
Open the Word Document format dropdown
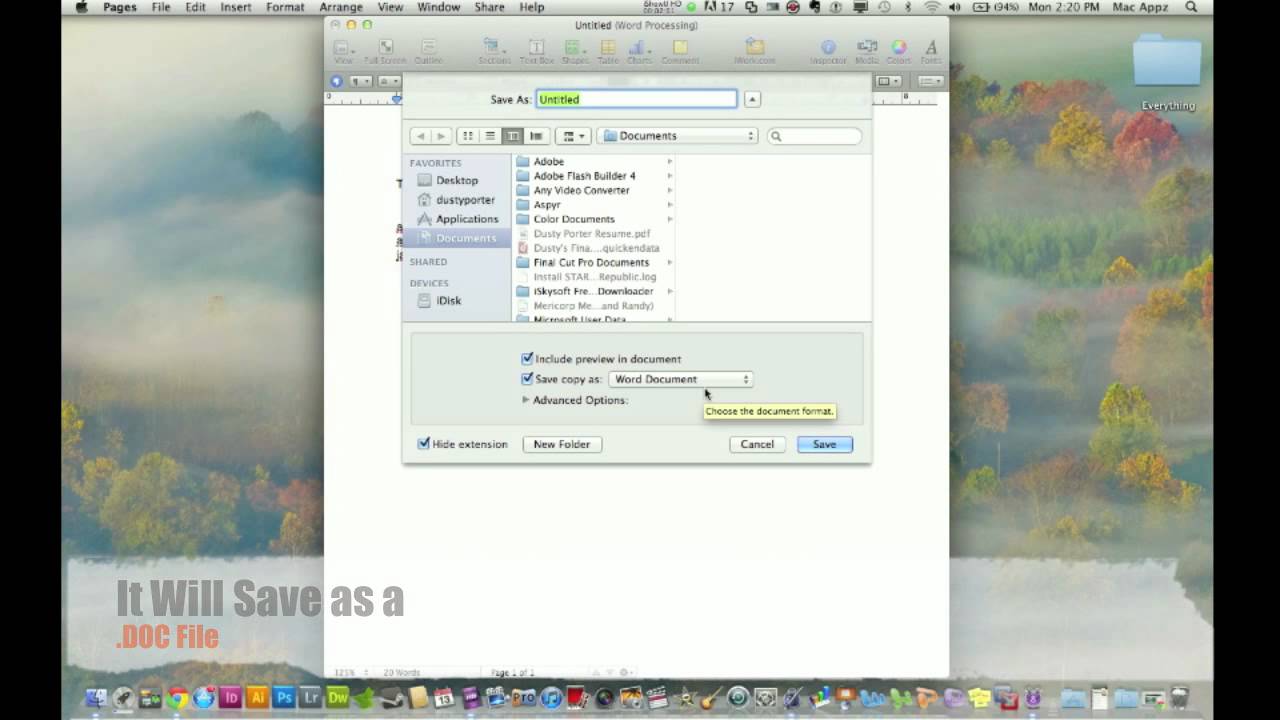point(680,379)
